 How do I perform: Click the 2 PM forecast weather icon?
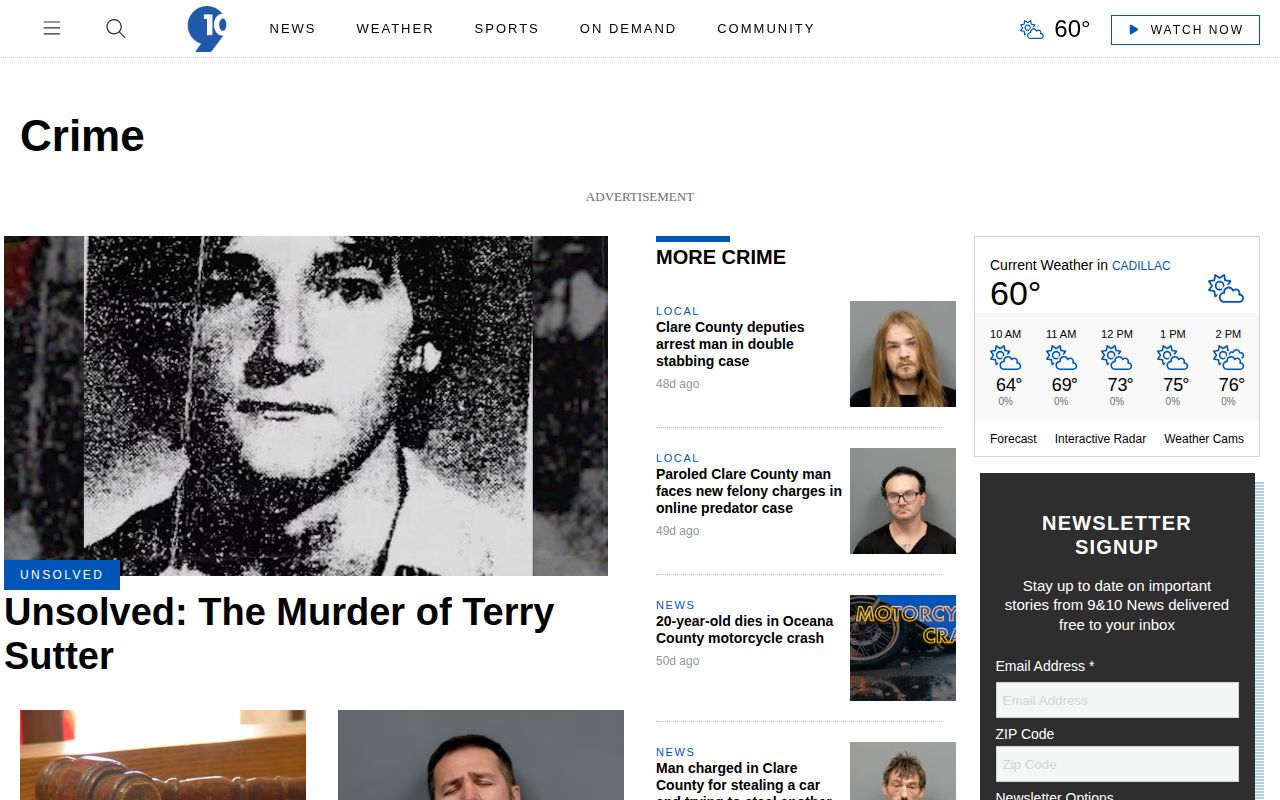point(1228,358)
